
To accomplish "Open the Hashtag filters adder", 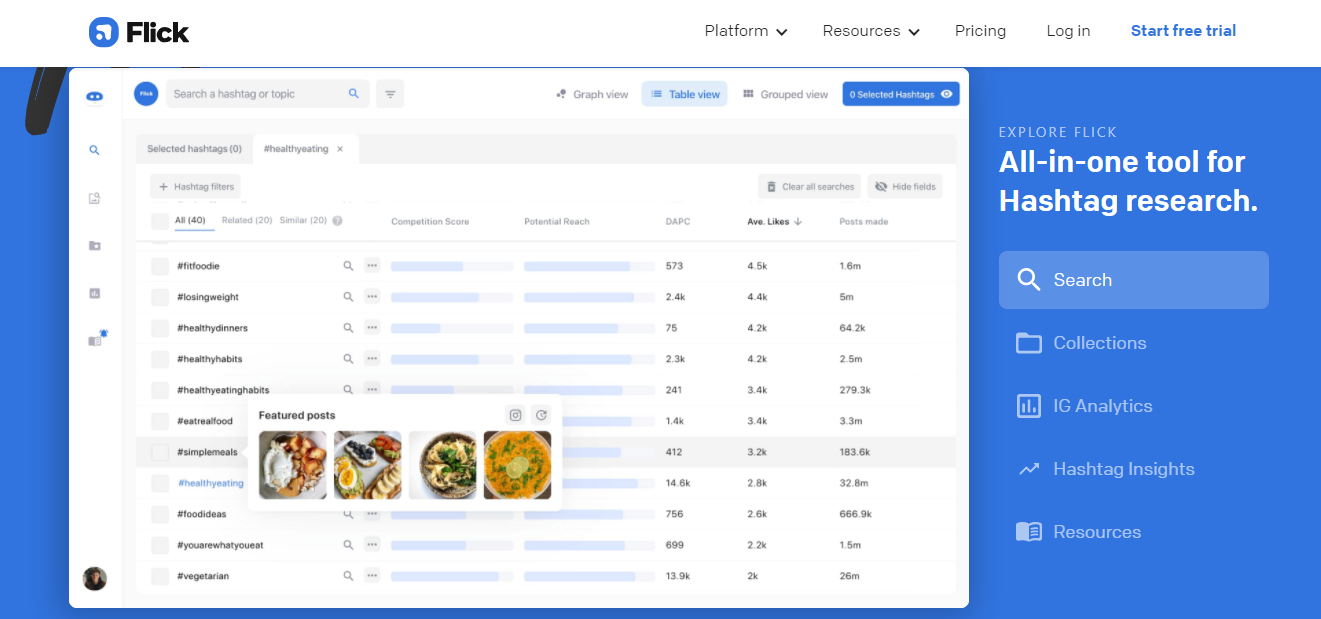I will point(196,186).
